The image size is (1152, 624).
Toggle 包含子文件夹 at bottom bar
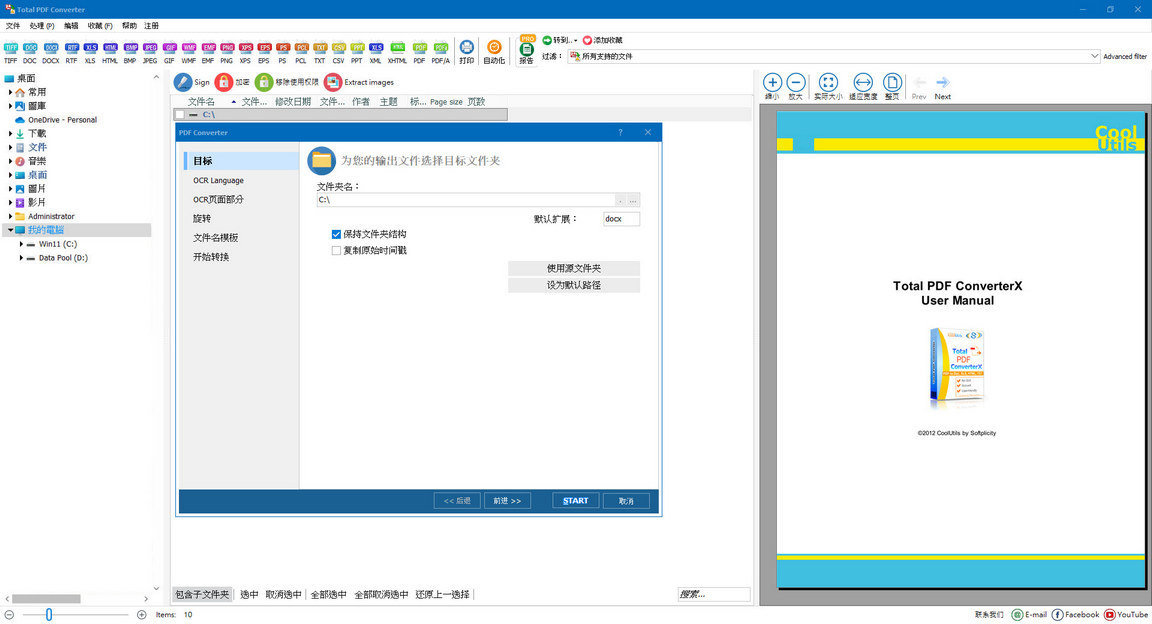(202, 595)
